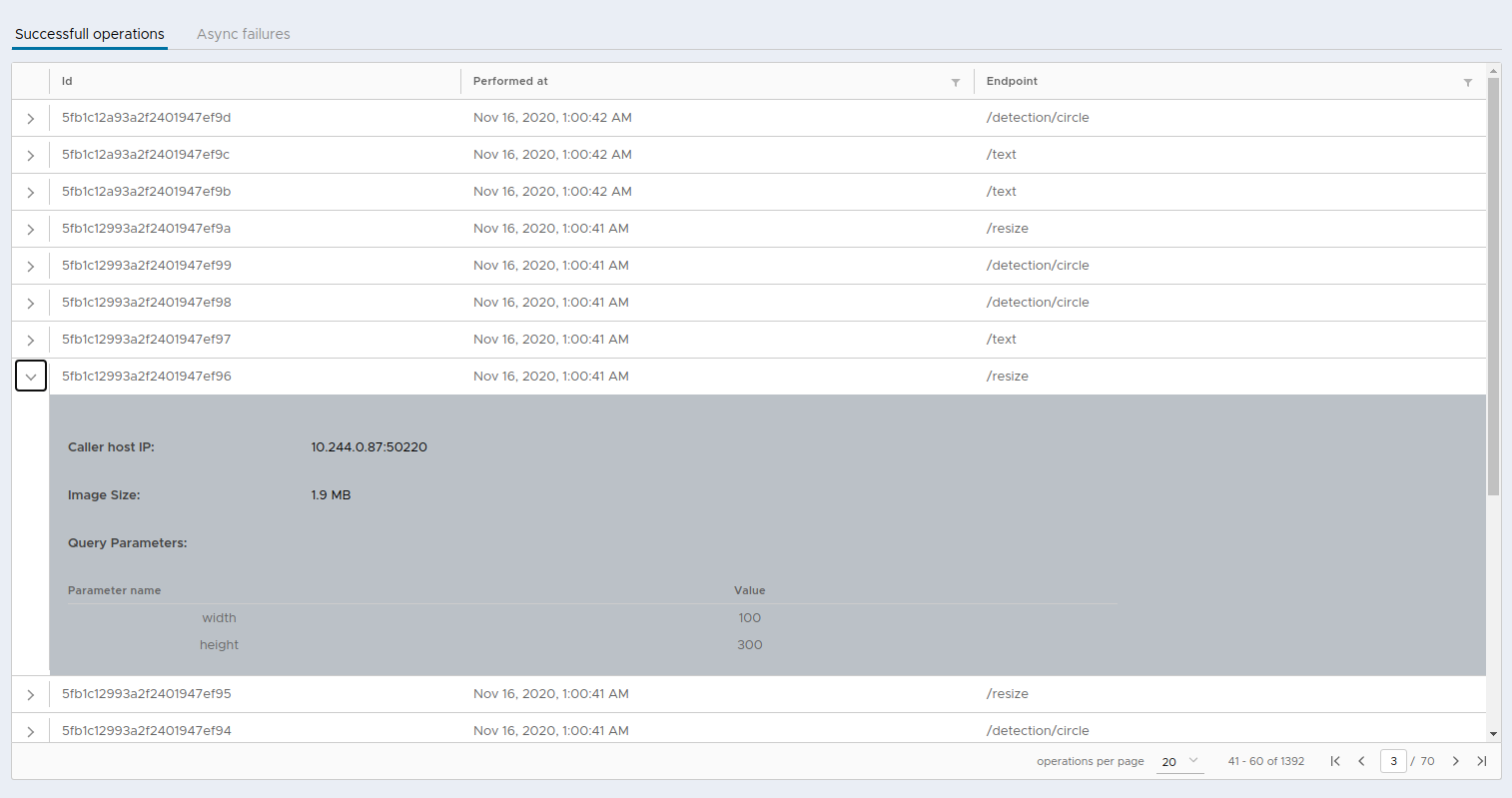Select id 5fb1c12993a2f2401947ef96 cell
Image resolution: width=1512 pixels, height=798 pixels.
(146, 377)
